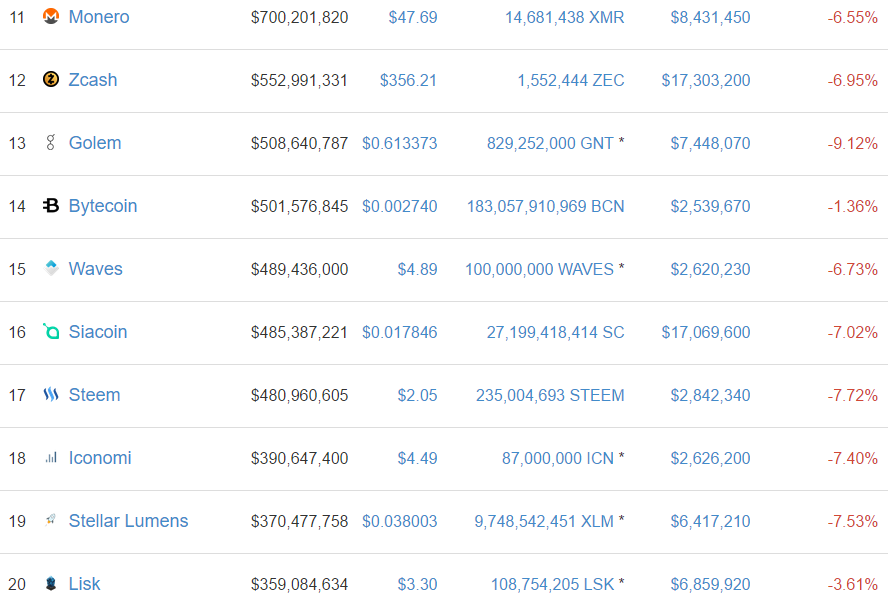The image size is (888, 608).
Task: Click Iconomi volume $2,626,200
Action: 710,459
